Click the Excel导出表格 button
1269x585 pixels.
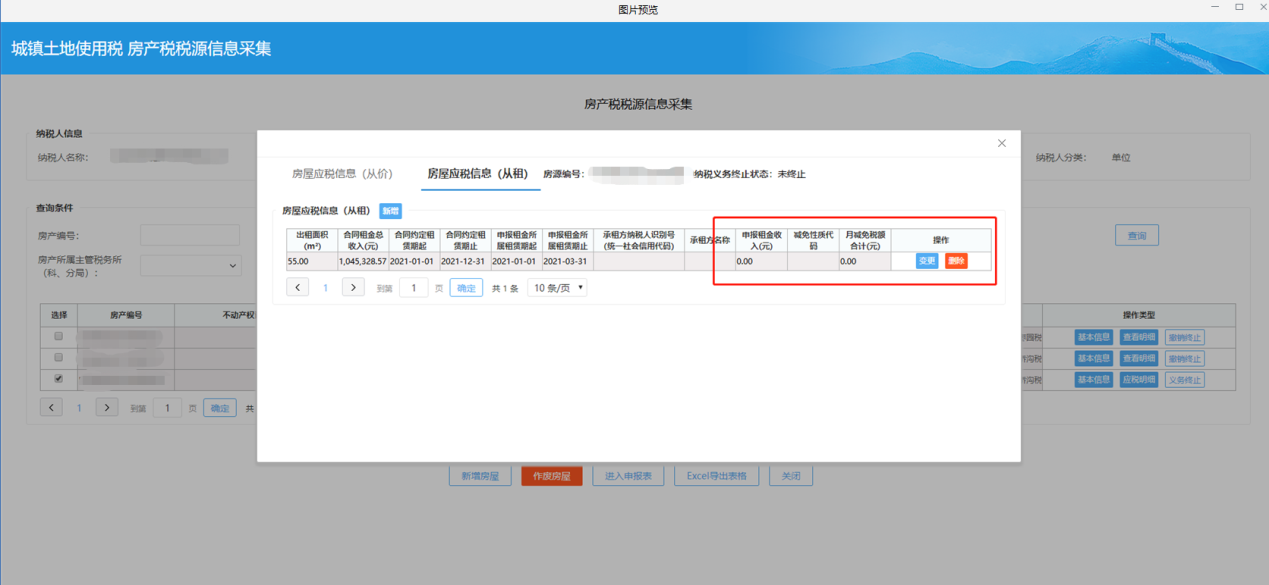point(716,476)
